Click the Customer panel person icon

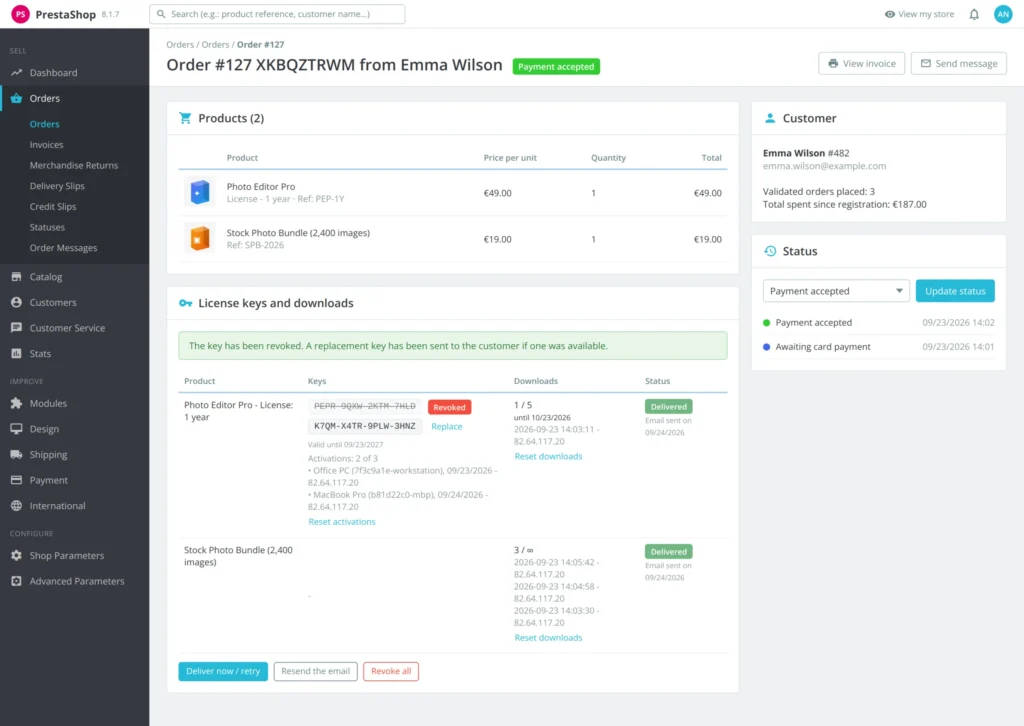pos(770,118)
